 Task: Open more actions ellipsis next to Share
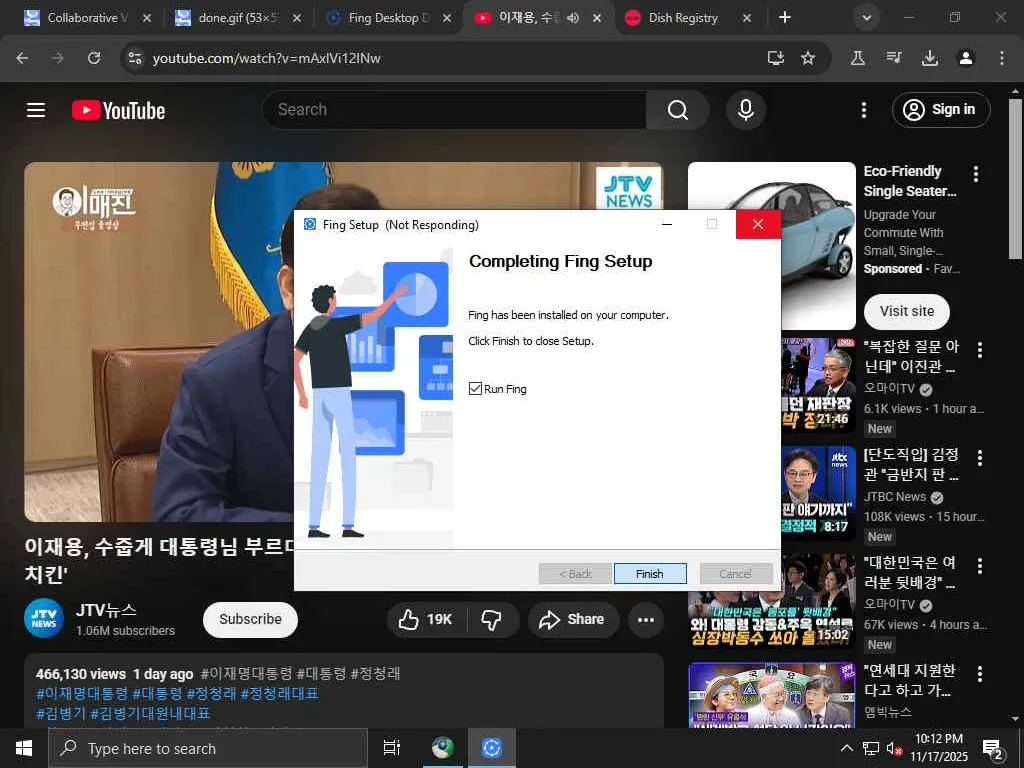coord(646,619)
